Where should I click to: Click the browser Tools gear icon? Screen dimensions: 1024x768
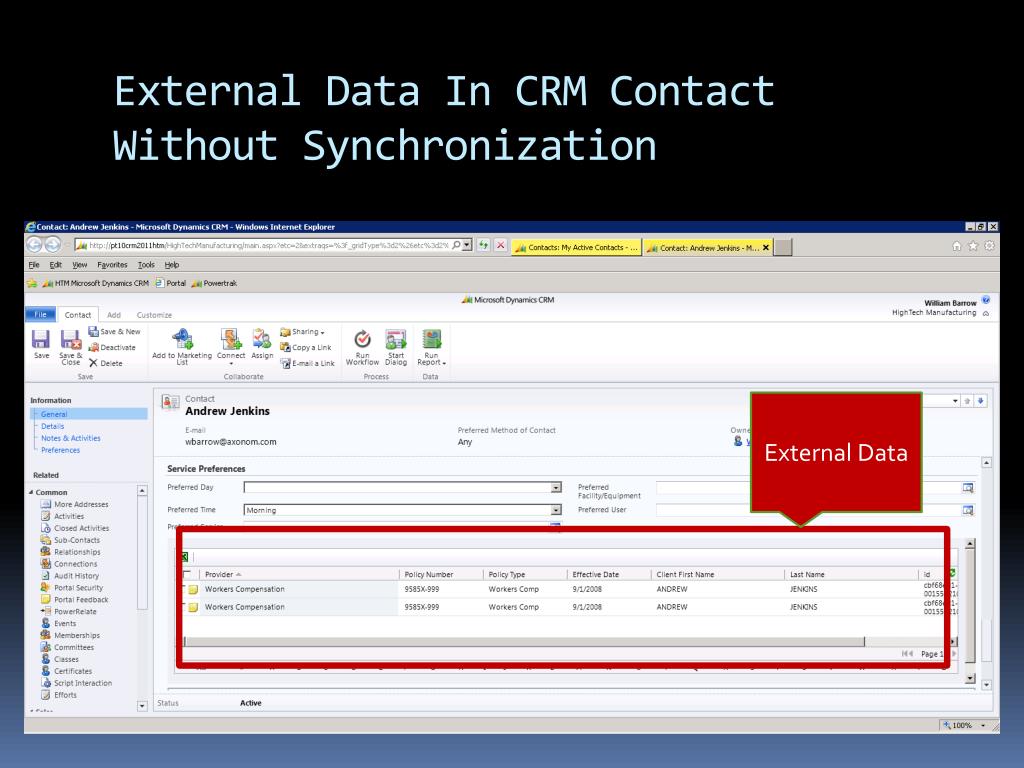point(989,246)
